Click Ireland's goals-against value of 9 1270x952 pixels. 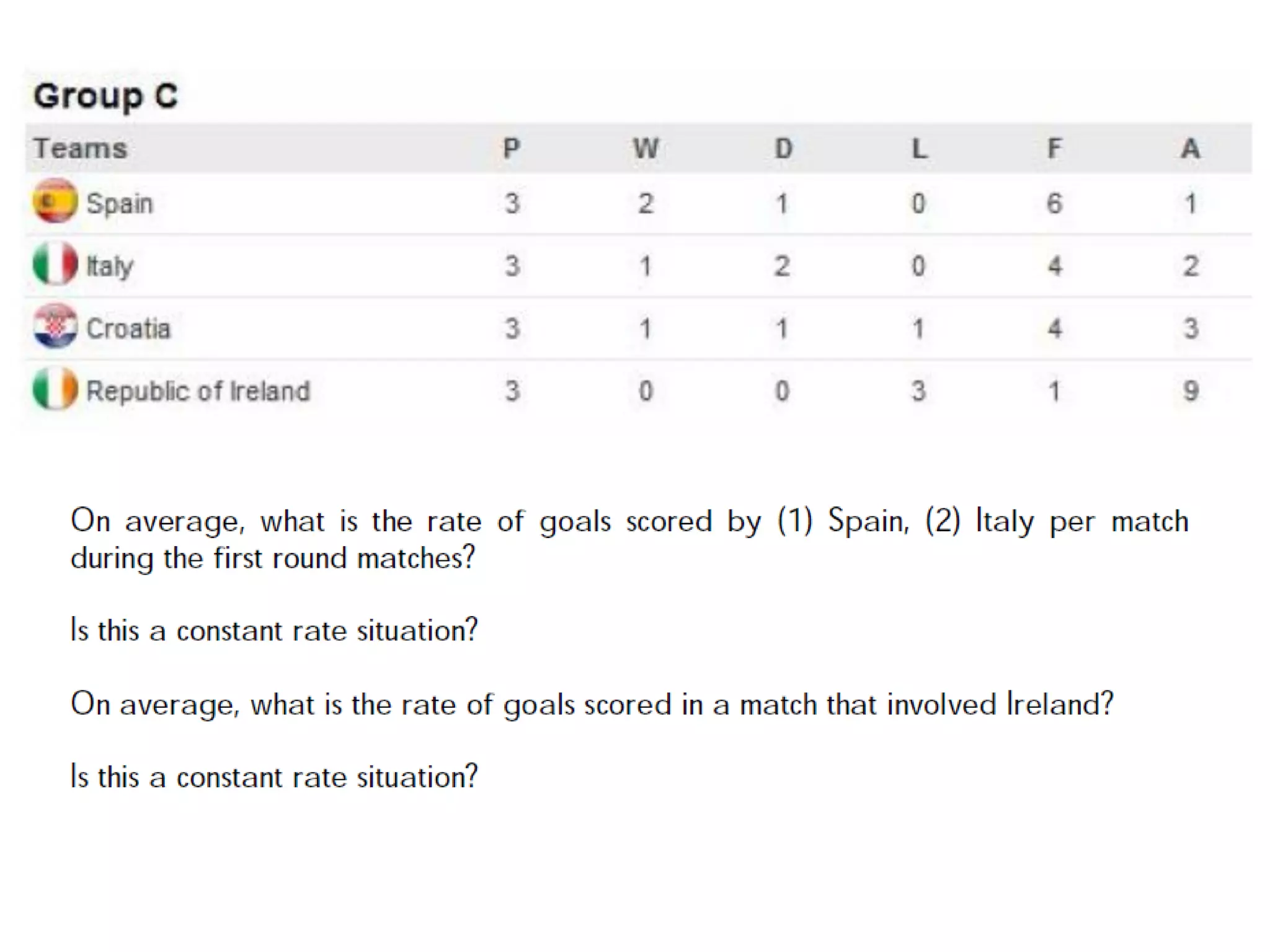coord(1190,391)
